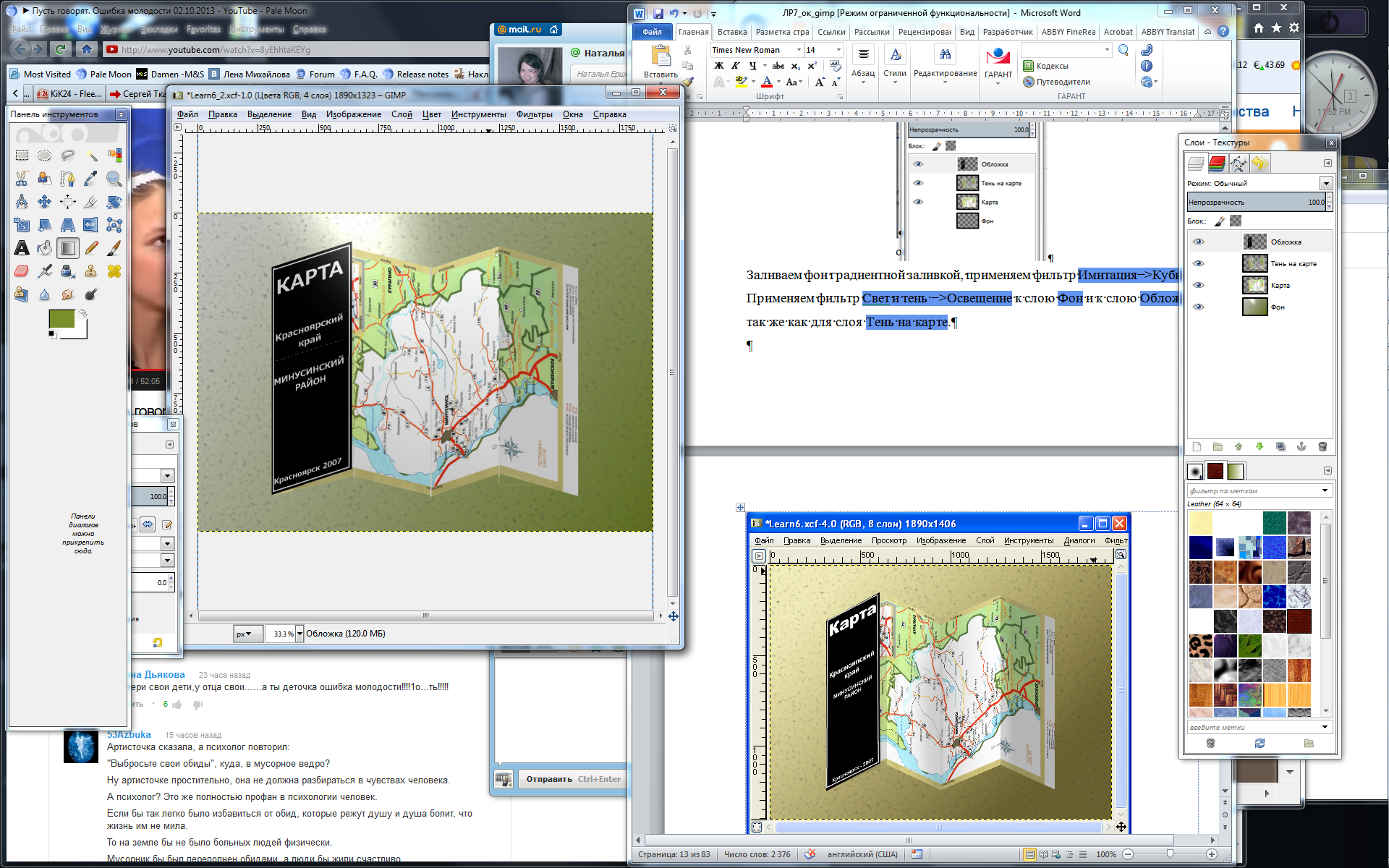Click the Word zoom slider handle
Viewport: 1389px width, 868px height.
[x=1170, y=854]
